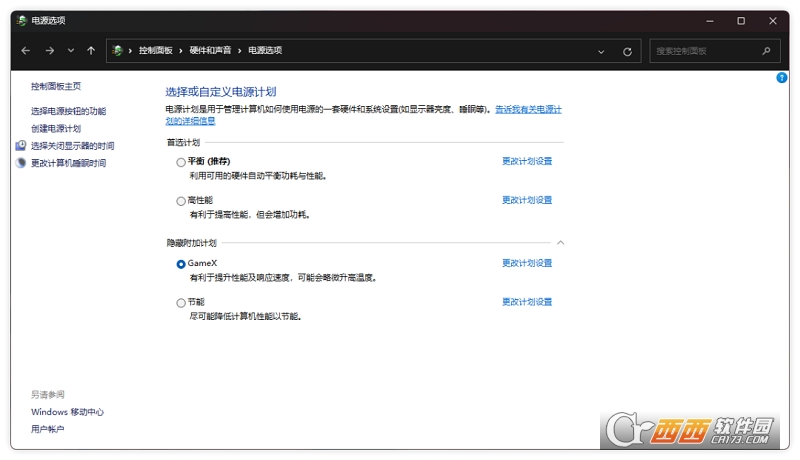This screenshot has height=460, width=800.
Task: Open Windows 移动中心 link
Action: click(x=67, y=412)
